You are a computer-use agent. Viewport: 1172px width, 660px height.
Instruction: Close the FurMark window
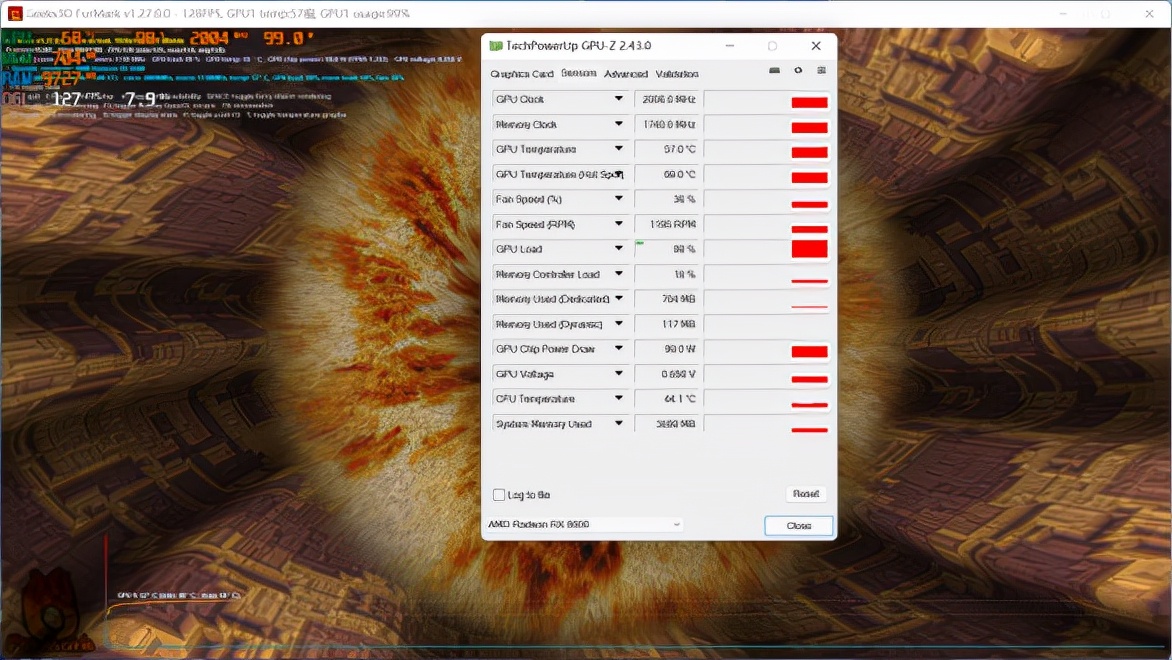[x=1149, y=13]
